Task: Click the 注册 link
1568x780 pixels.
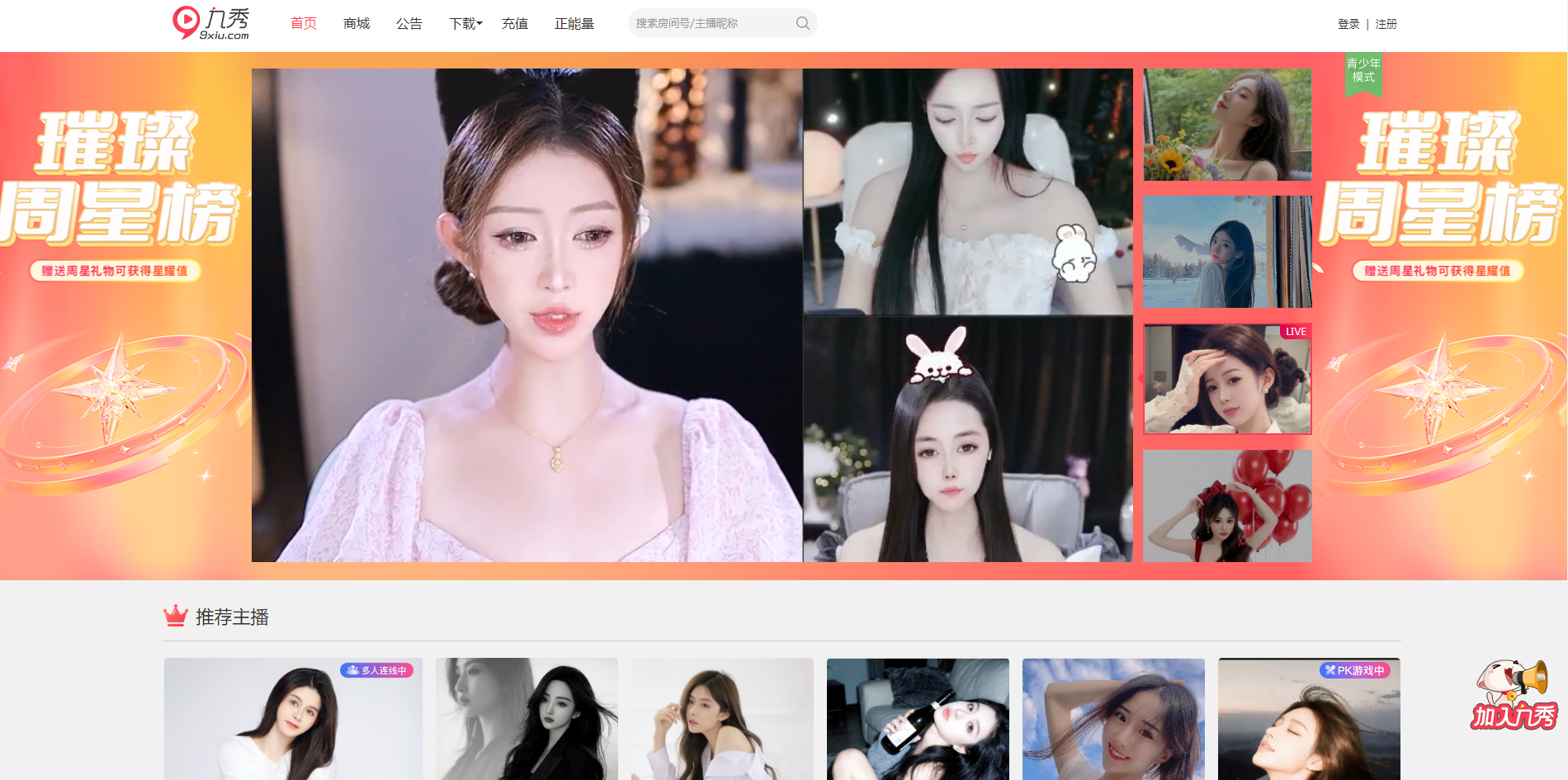Action: tap(1386, 24)
